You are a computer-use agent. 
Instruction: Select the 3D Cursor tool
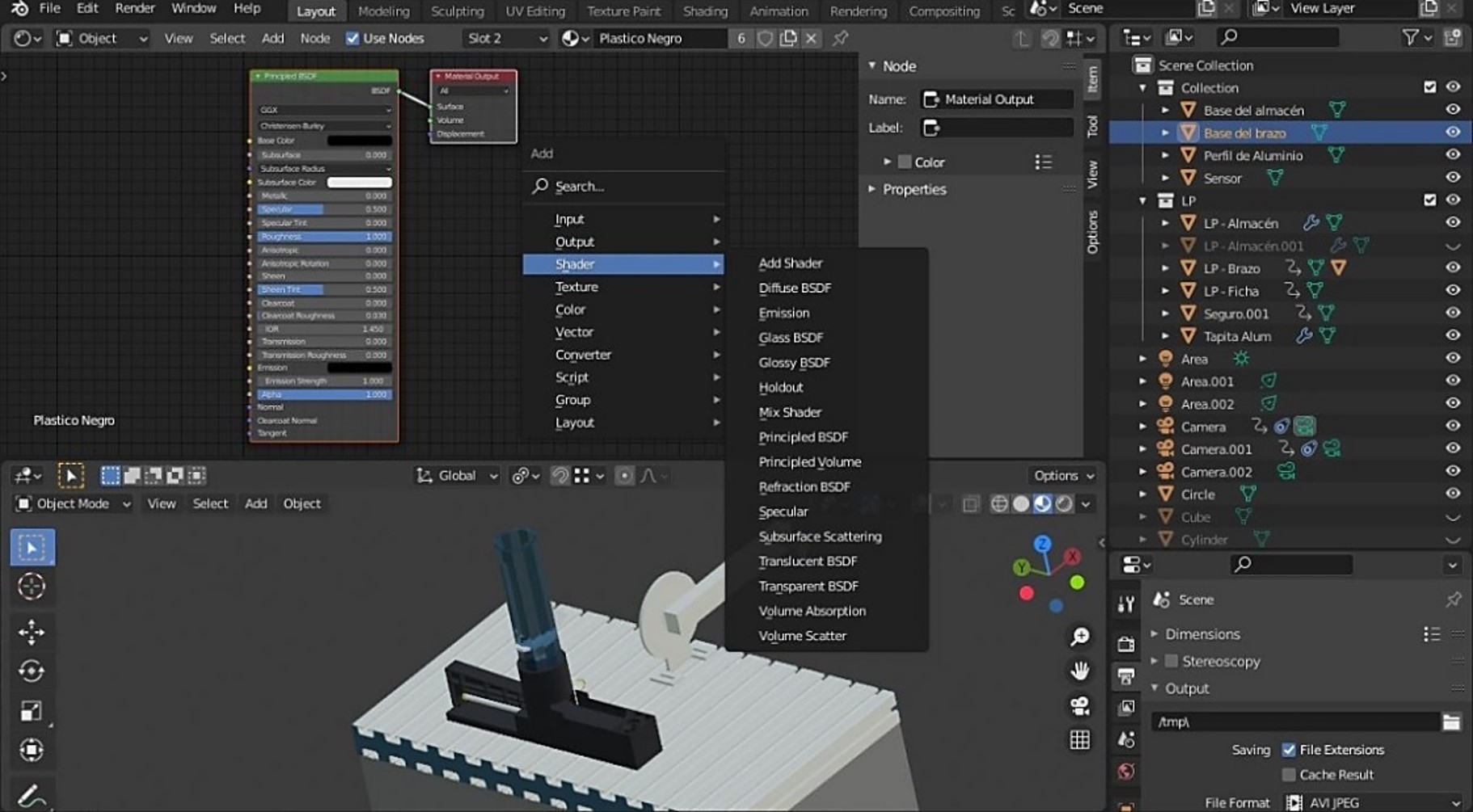32,587
